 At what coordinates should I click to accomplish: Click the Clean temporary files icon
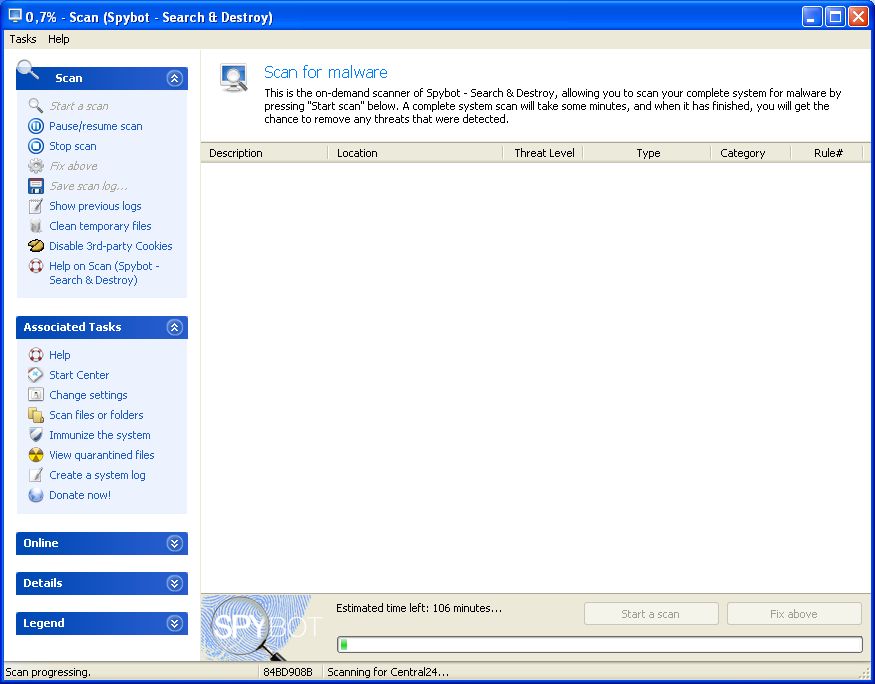tap(36, 226)
